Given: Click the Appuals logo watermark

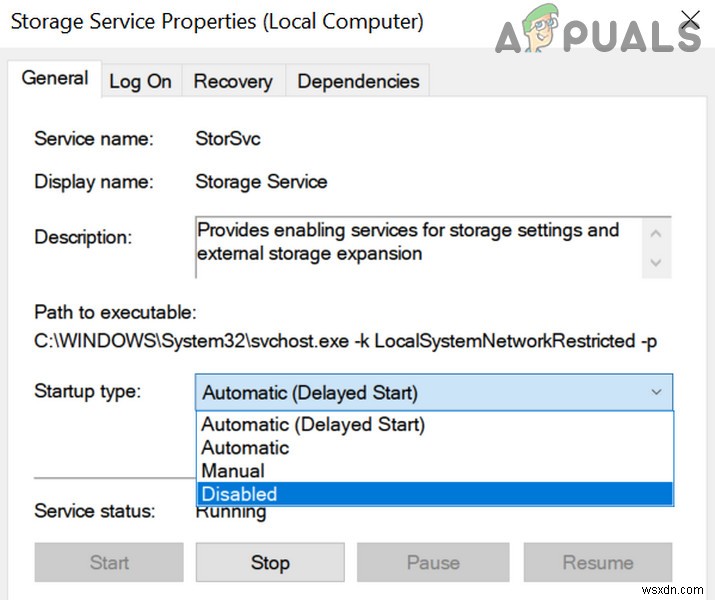Looking at the screenshot, I should click(598, 35).
